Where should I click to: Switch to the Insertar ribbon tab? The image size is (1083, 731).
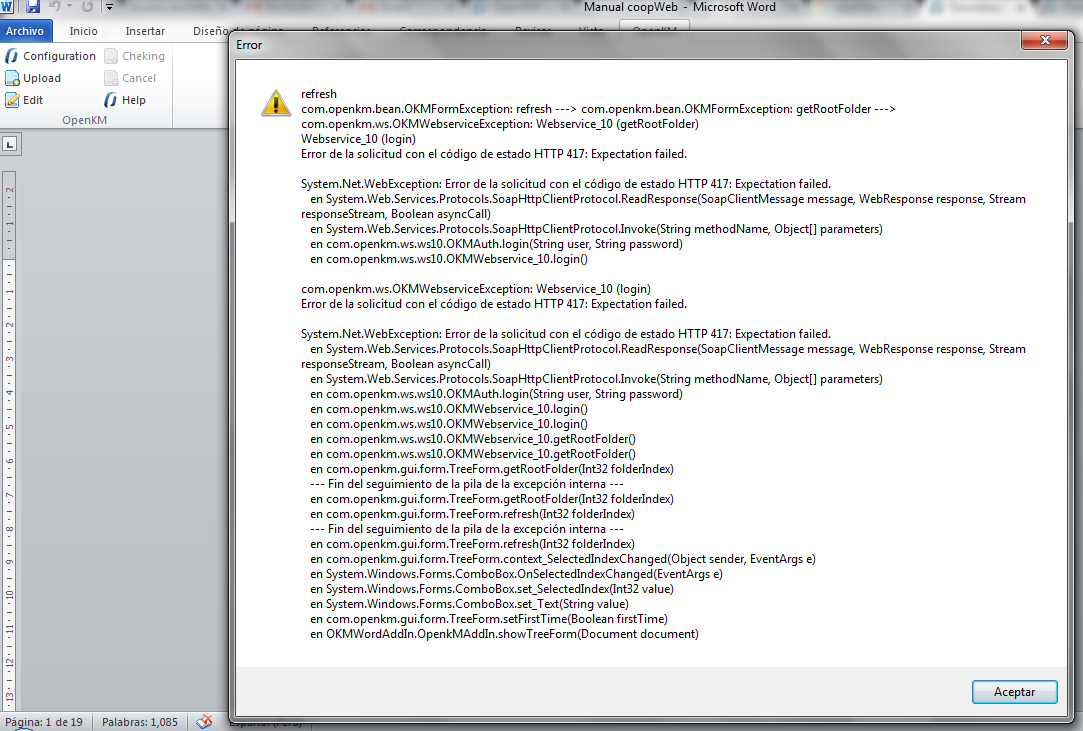point(145,31)
